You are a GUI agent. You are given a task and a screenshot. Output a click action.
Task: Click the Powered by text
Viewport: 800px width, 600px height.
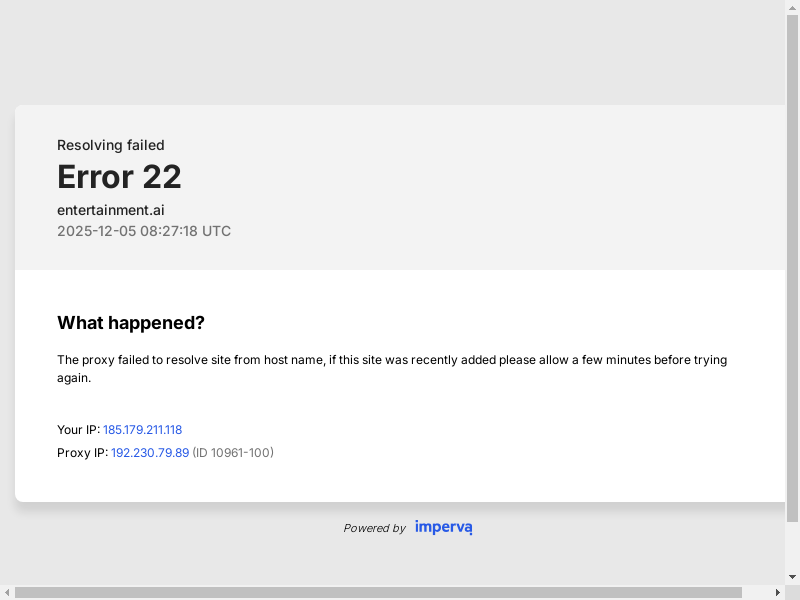pos(374,528)
